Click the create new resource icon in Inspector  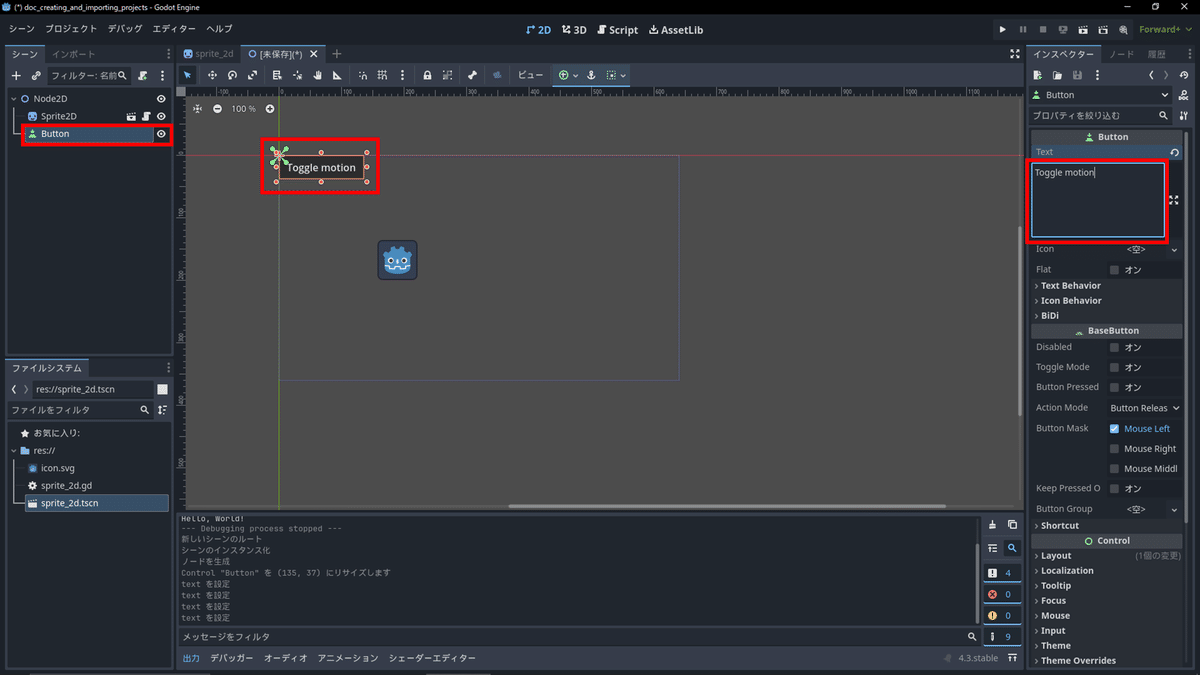(x=1039, y=75)
